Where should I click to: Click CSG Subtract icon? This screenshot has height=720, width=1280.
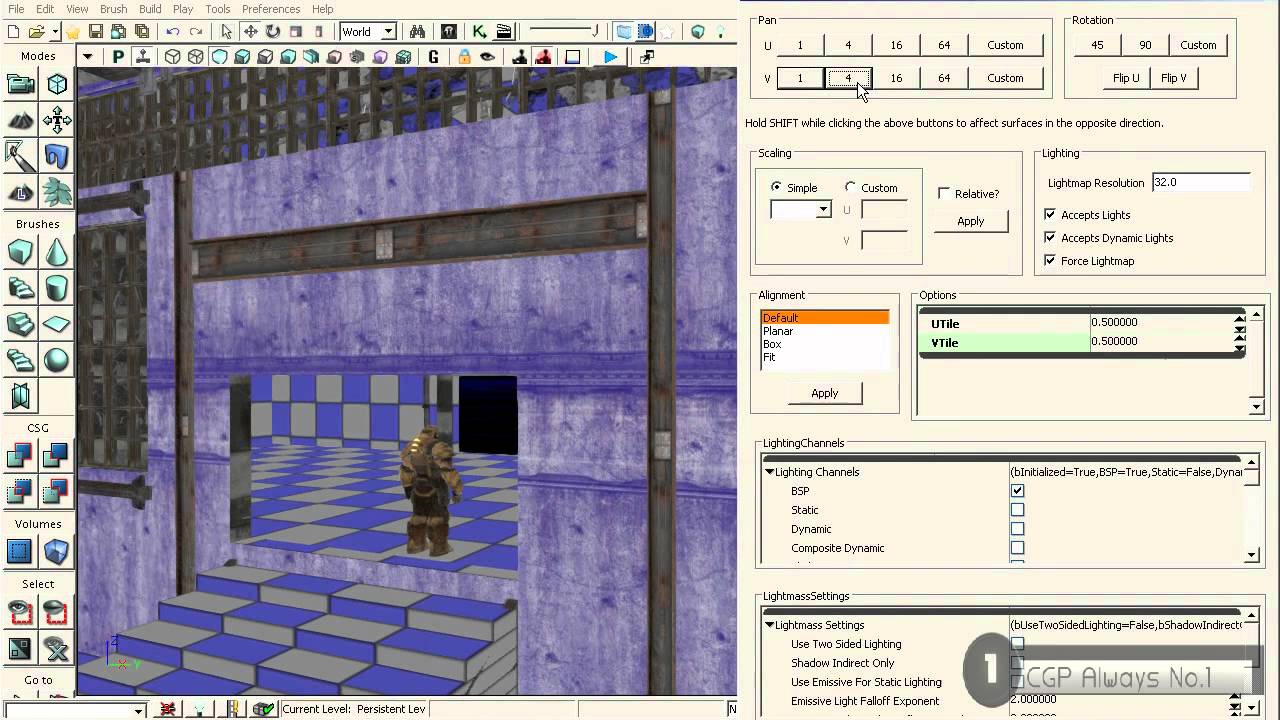(x=57, y=456)
